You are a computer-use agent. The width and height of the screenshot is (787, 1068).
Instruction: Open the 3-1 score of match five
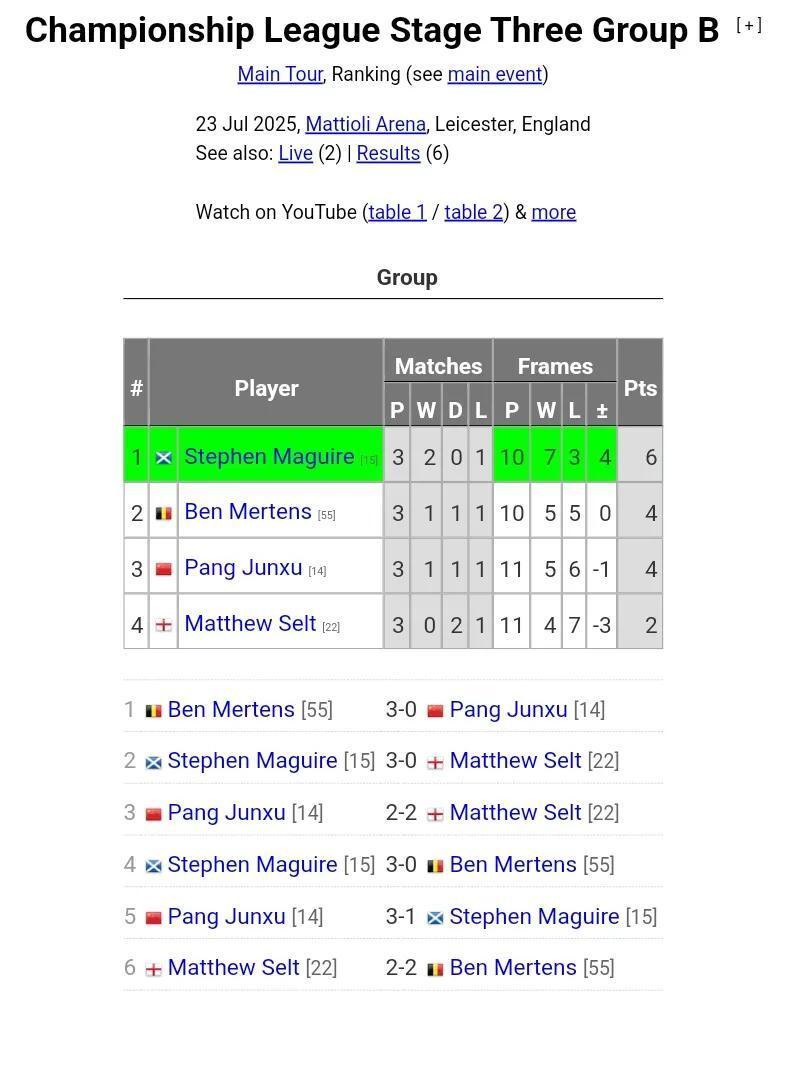point(400,916)
